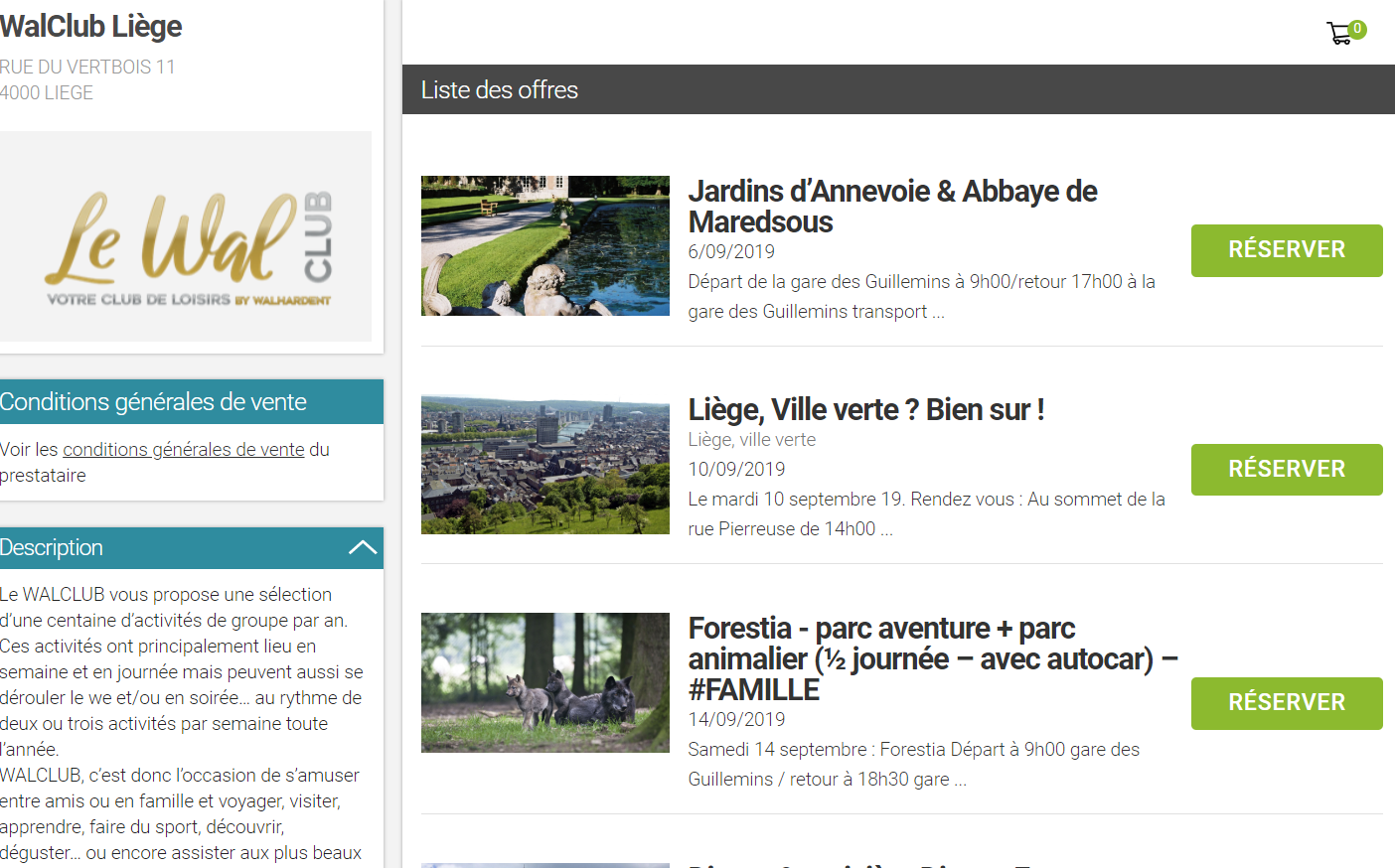This screenshot has width=1395, height=868.
Task: Click the 14/09/2019 date of Forestia offer
Action: pos(736,719)
